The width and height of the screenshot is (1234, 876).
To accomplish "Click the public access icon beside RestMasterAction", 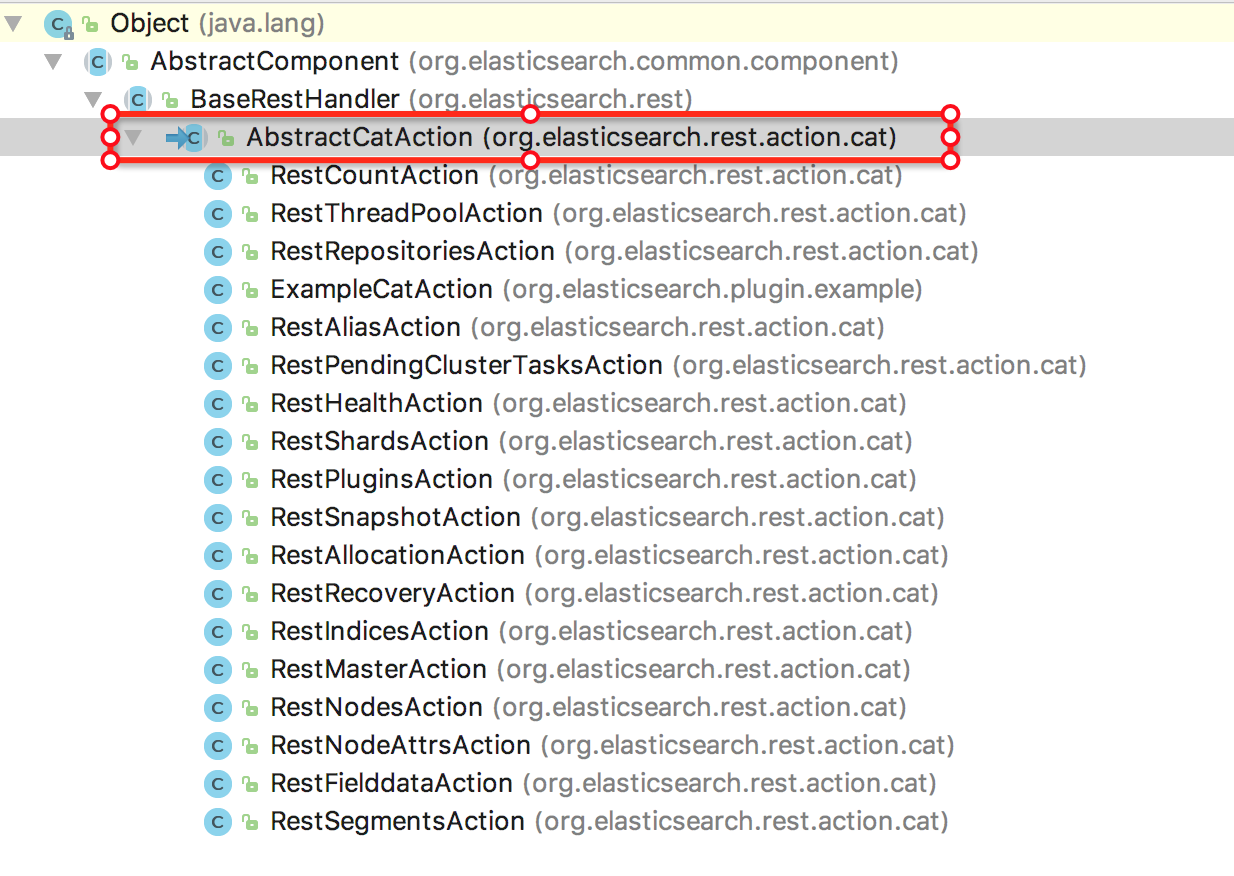I will click(x=249, y=671).
